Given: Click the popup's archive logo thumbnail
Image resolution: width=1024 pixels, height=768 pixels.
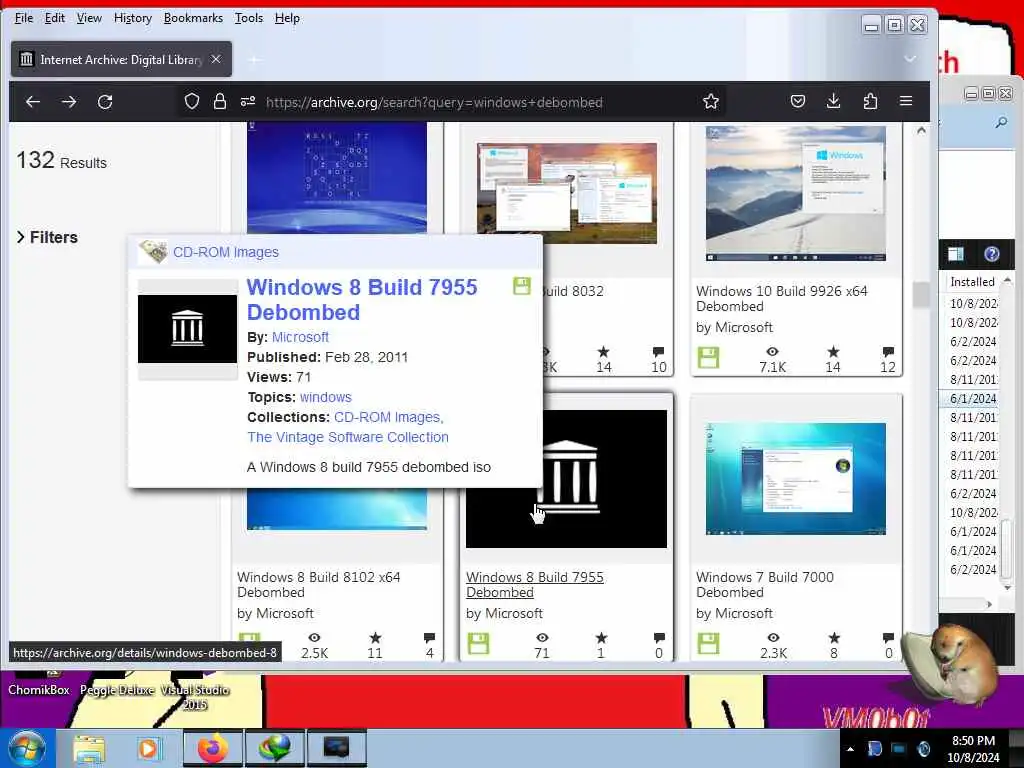Looking at the screenshot, I should click(x=187, y=328).
